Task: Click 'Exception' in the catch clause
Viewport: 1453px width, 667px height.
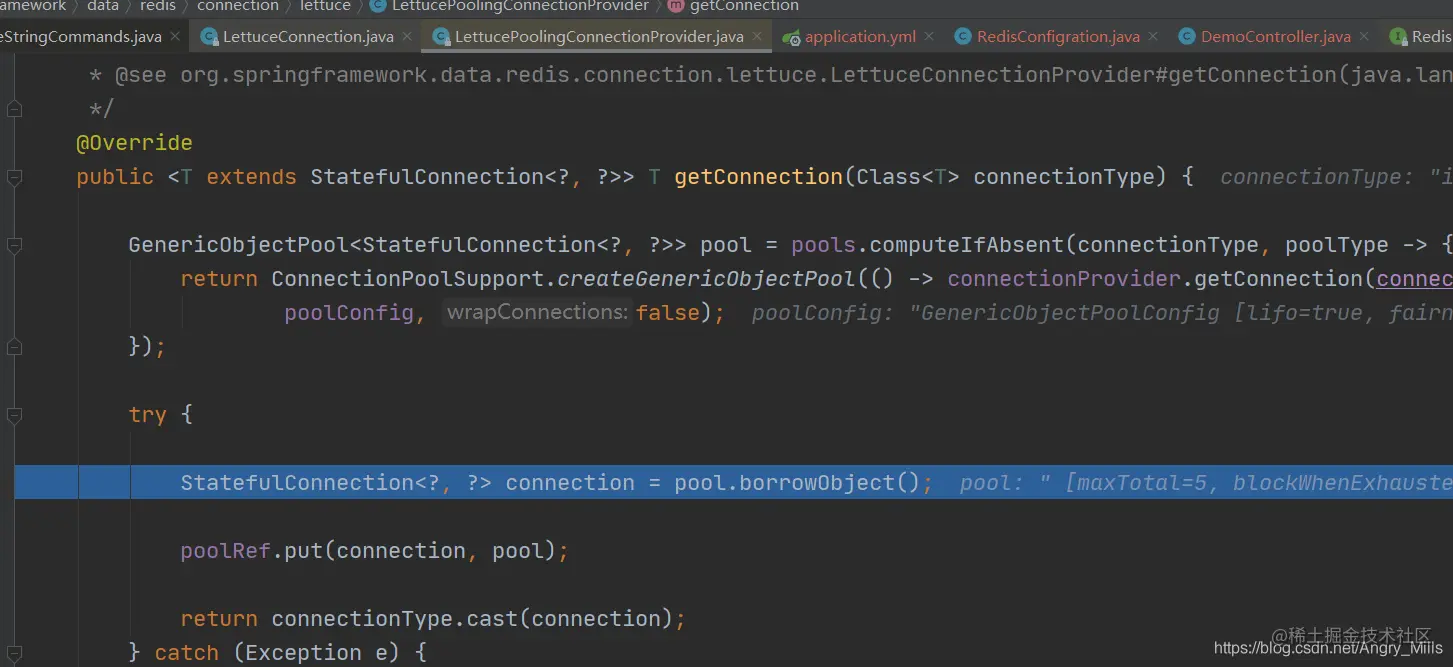Action: tap(303, 652)
